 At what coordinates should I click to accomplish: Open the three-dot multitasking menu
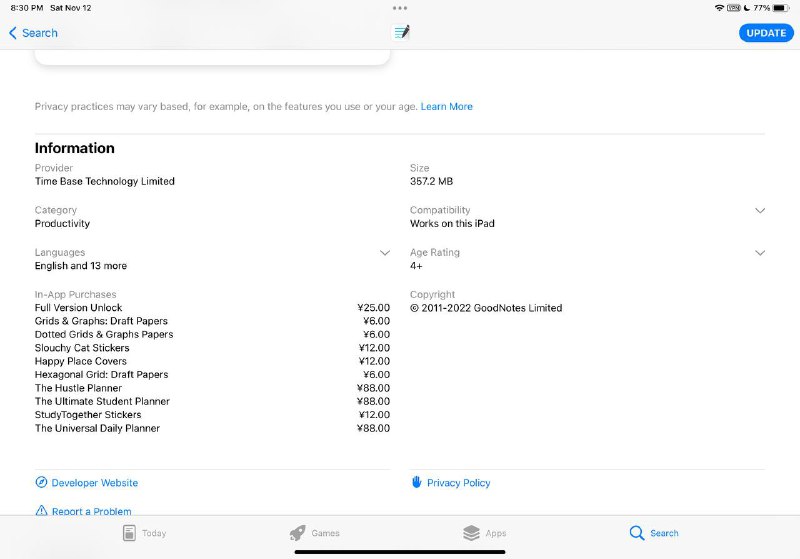tap(400, 8)
